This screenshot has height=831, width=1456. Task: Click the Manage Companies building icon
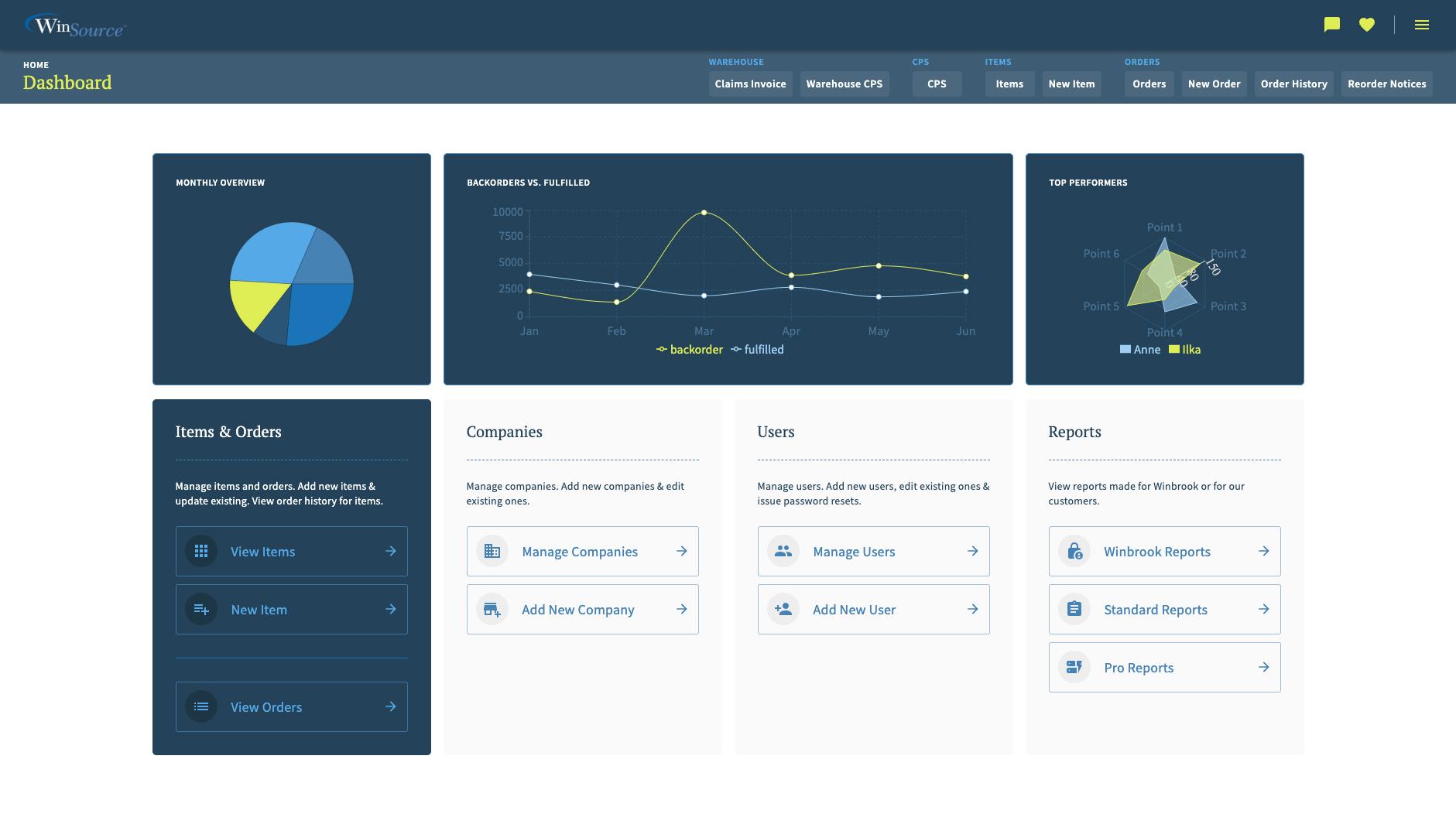[492, 551]
